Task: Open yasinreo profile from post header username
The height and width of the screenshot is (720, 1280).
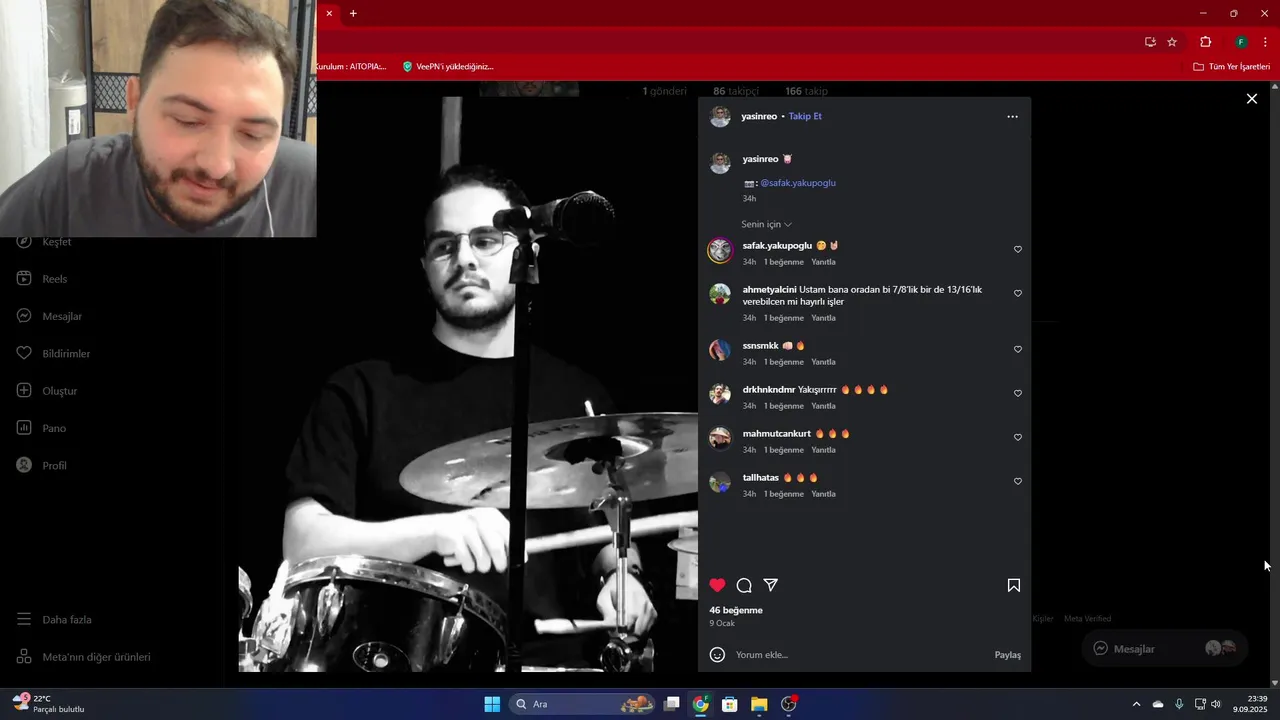Action: tap(759, 117)
